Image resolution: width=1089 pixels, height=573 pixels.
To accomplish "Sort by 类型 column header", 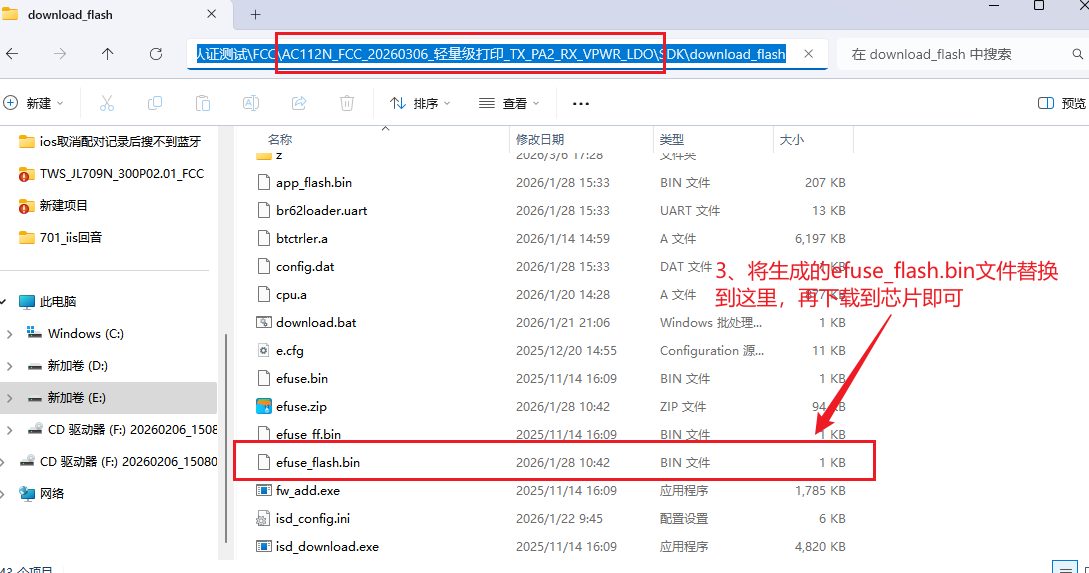I will tap(672, 140).
